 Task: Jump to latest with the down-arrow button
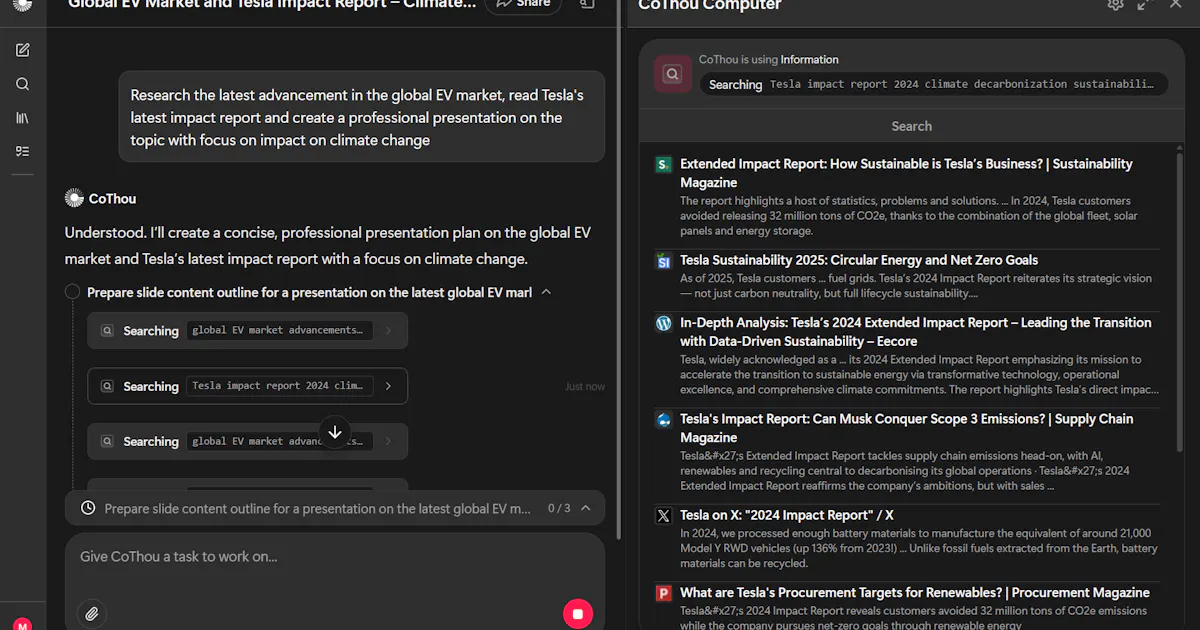(335, 432)
